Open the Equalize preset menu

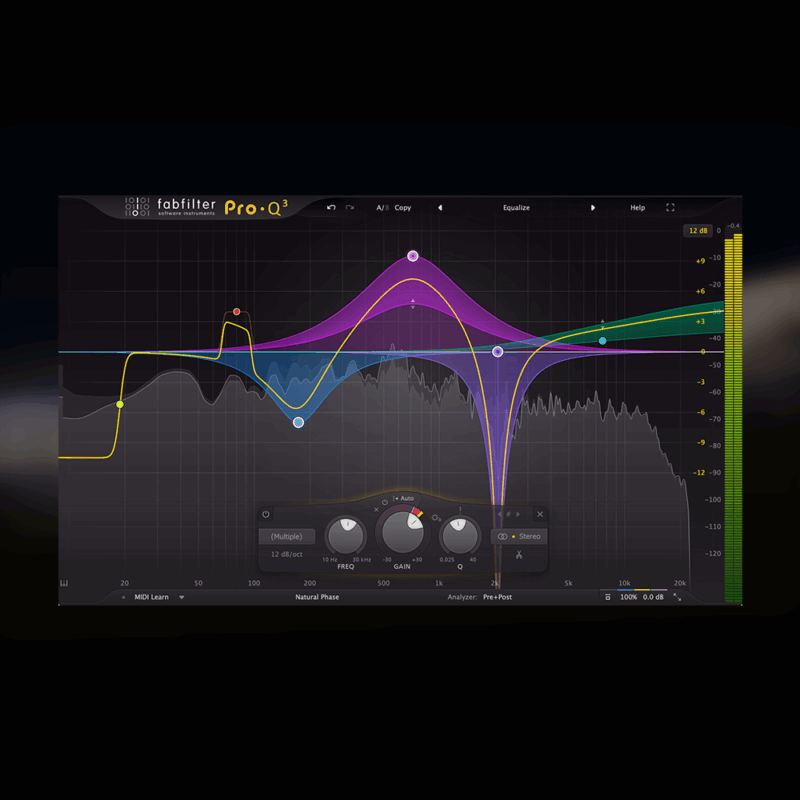pos(516,208)
